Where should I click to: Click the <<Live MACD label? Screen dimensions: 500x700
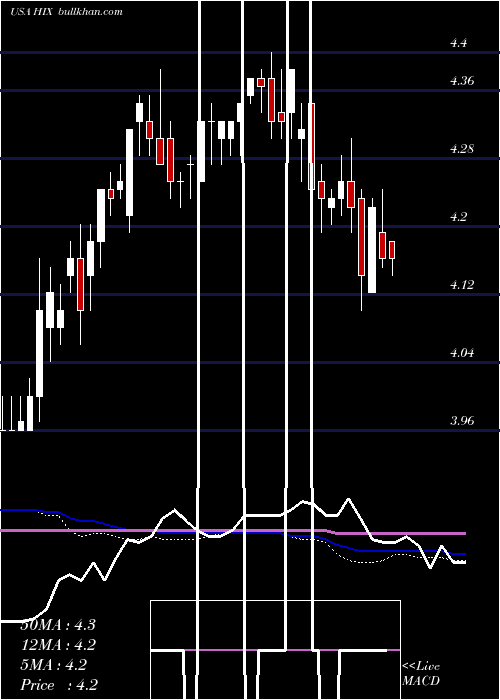coord(421,674)
